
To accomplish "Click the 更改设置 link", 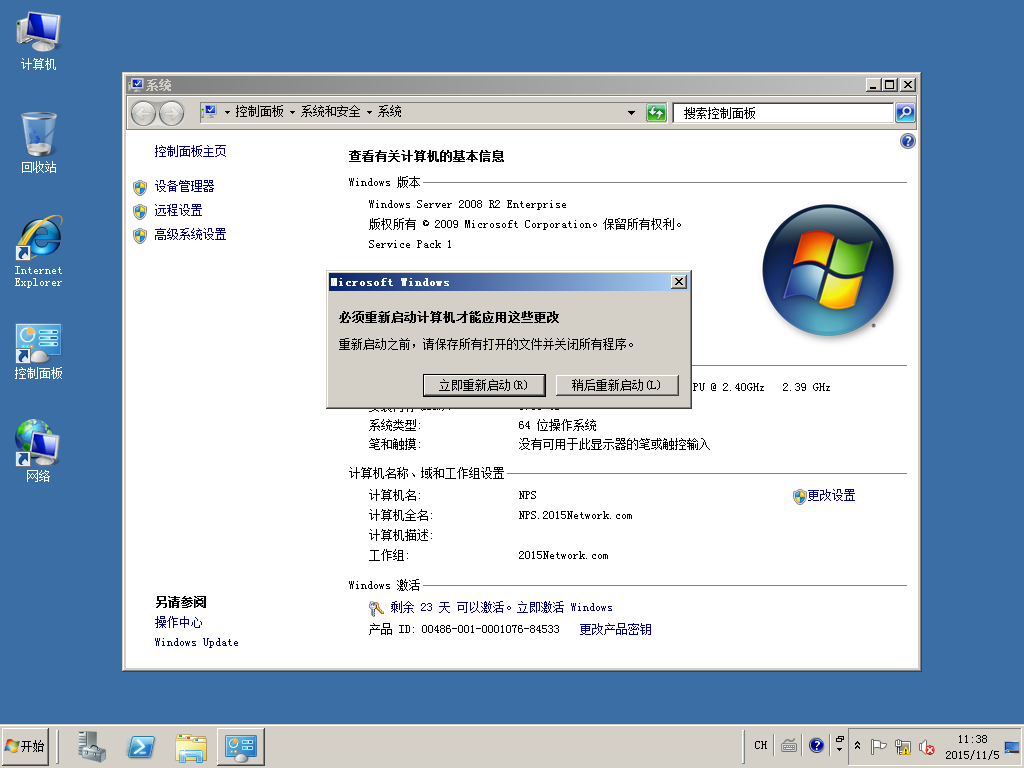I will pos(831,496).
